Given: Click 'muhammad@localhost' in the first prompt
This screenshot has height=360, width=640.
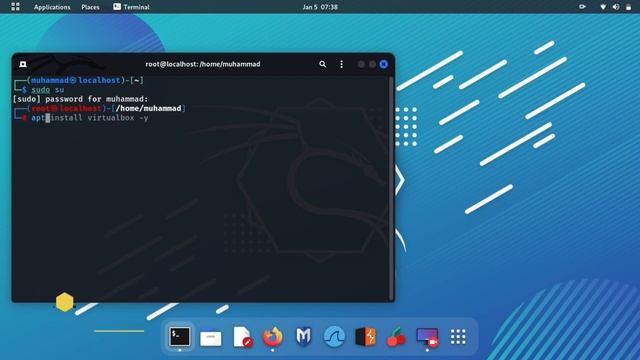Looking at the screenshot, I should 76,80.
